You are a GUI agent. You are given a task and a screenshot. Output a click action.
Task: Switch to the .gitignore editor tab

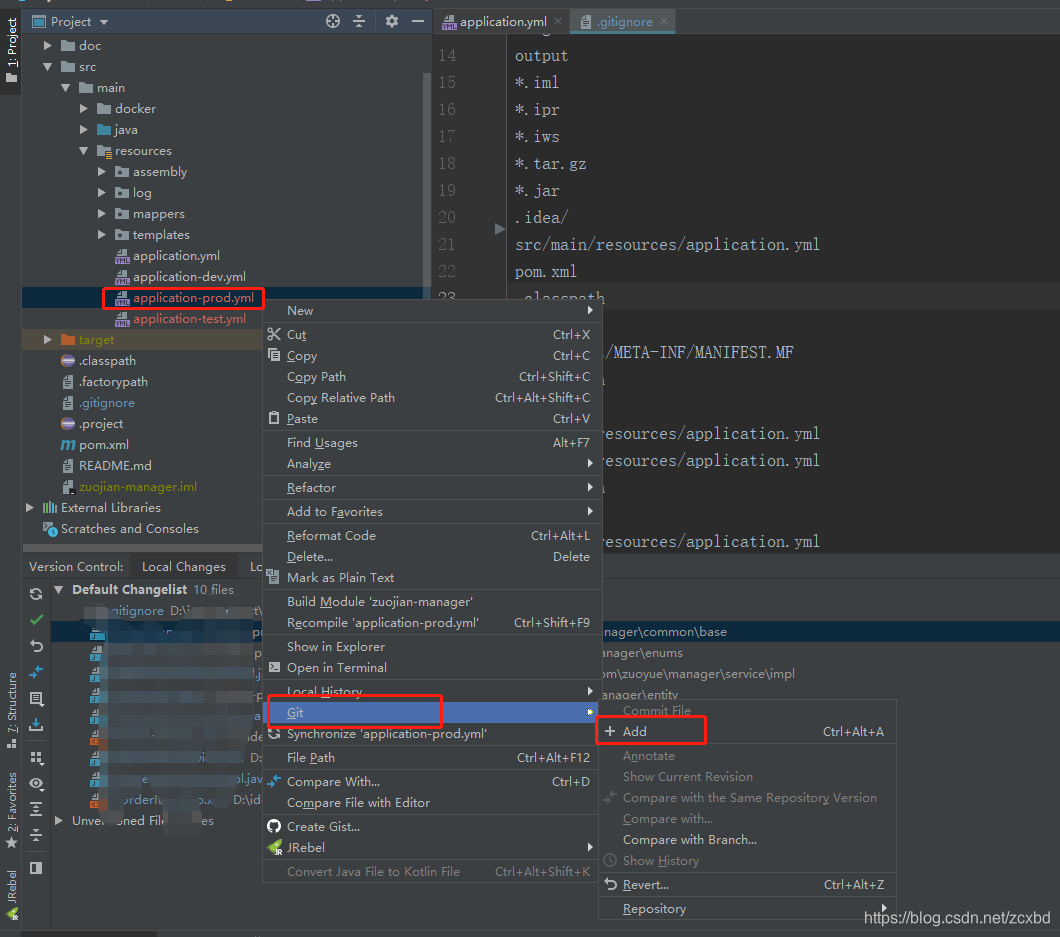pyautogui.click(x=625, y=22)
